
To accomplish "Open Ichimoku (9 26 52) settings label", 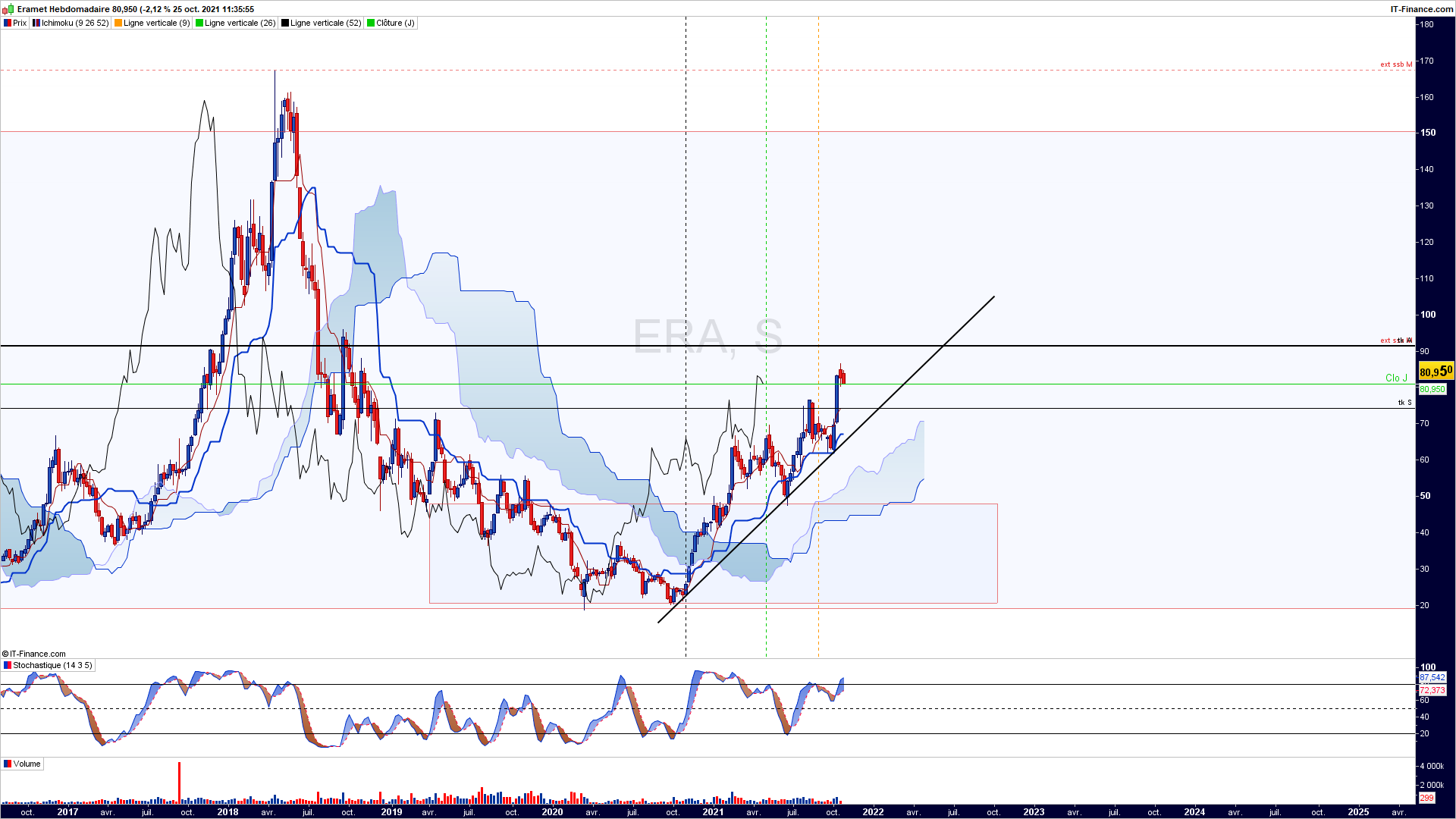I will pyautogui.click(x=75, y=24).
